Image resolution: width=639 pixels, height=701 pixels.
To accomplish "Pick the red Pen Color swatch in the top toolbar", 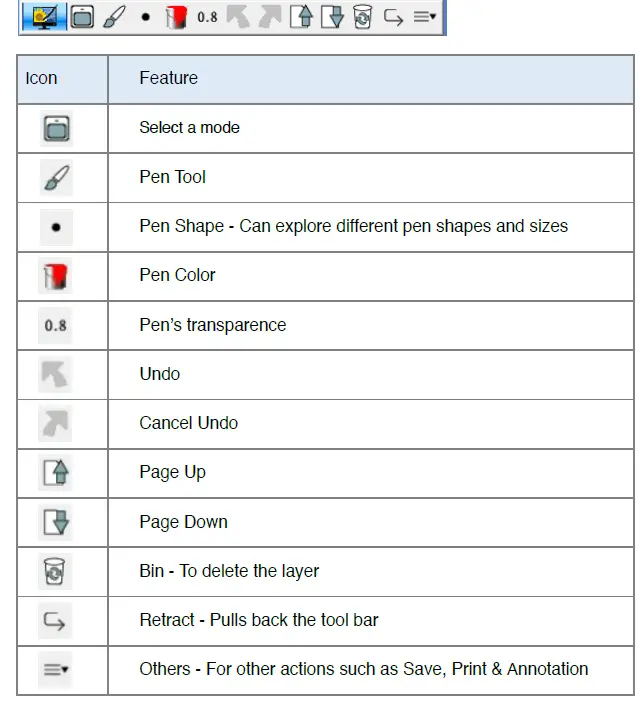I will [x=176, y=17].
